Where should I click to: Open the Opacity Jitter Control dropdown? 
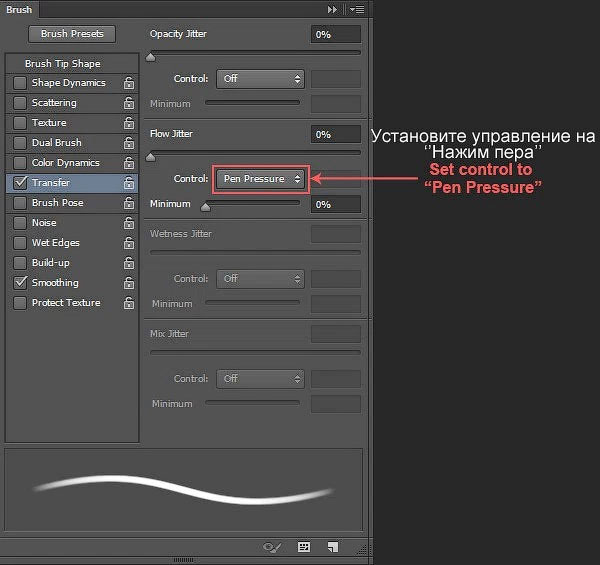260,79
